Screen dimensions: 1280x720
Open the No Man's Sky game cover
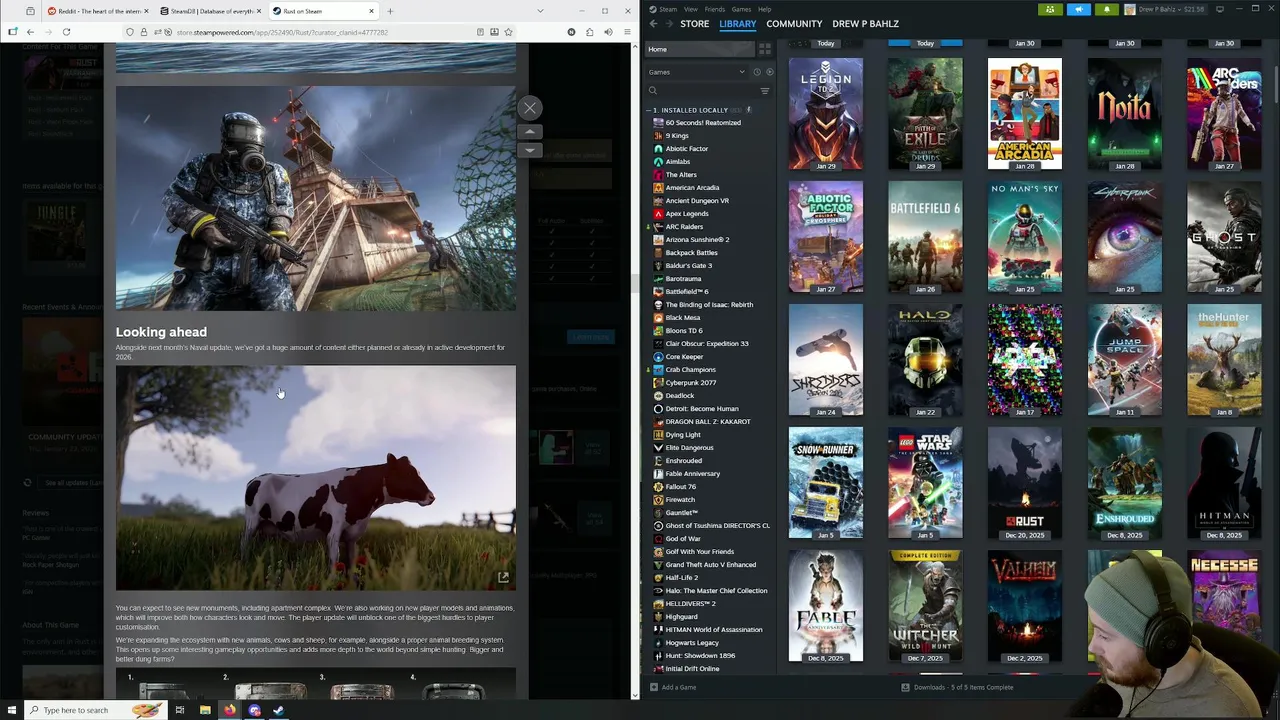coord(1025,237)
